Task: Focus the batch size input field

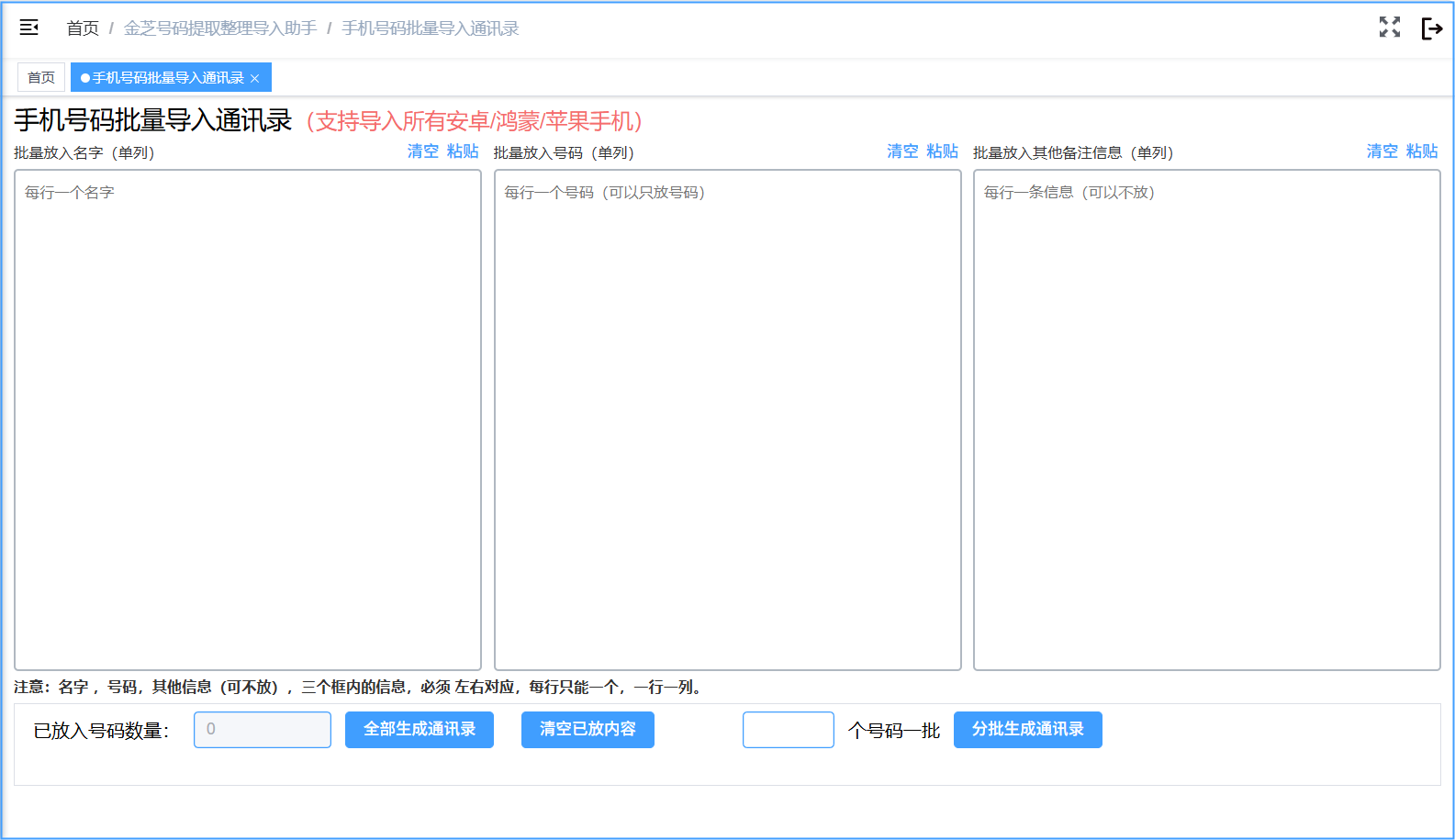Action: 789,730
